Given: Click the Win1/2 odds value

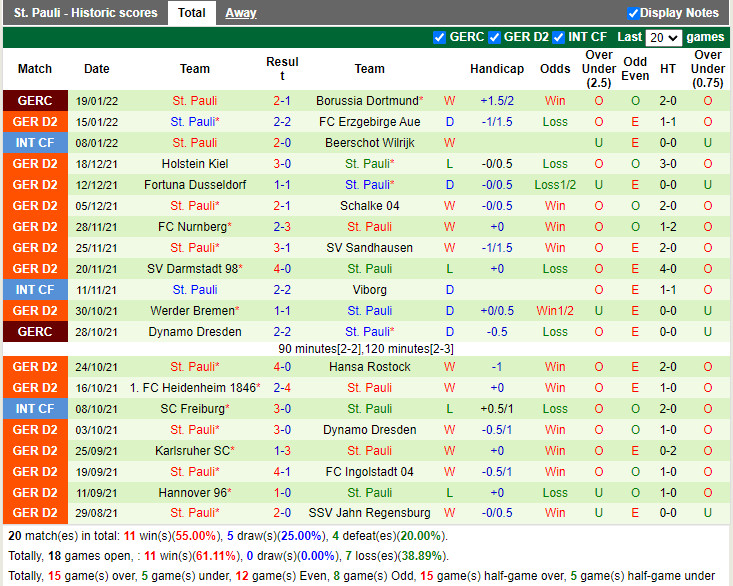Looking at the screenshot, I should point(555,311).
